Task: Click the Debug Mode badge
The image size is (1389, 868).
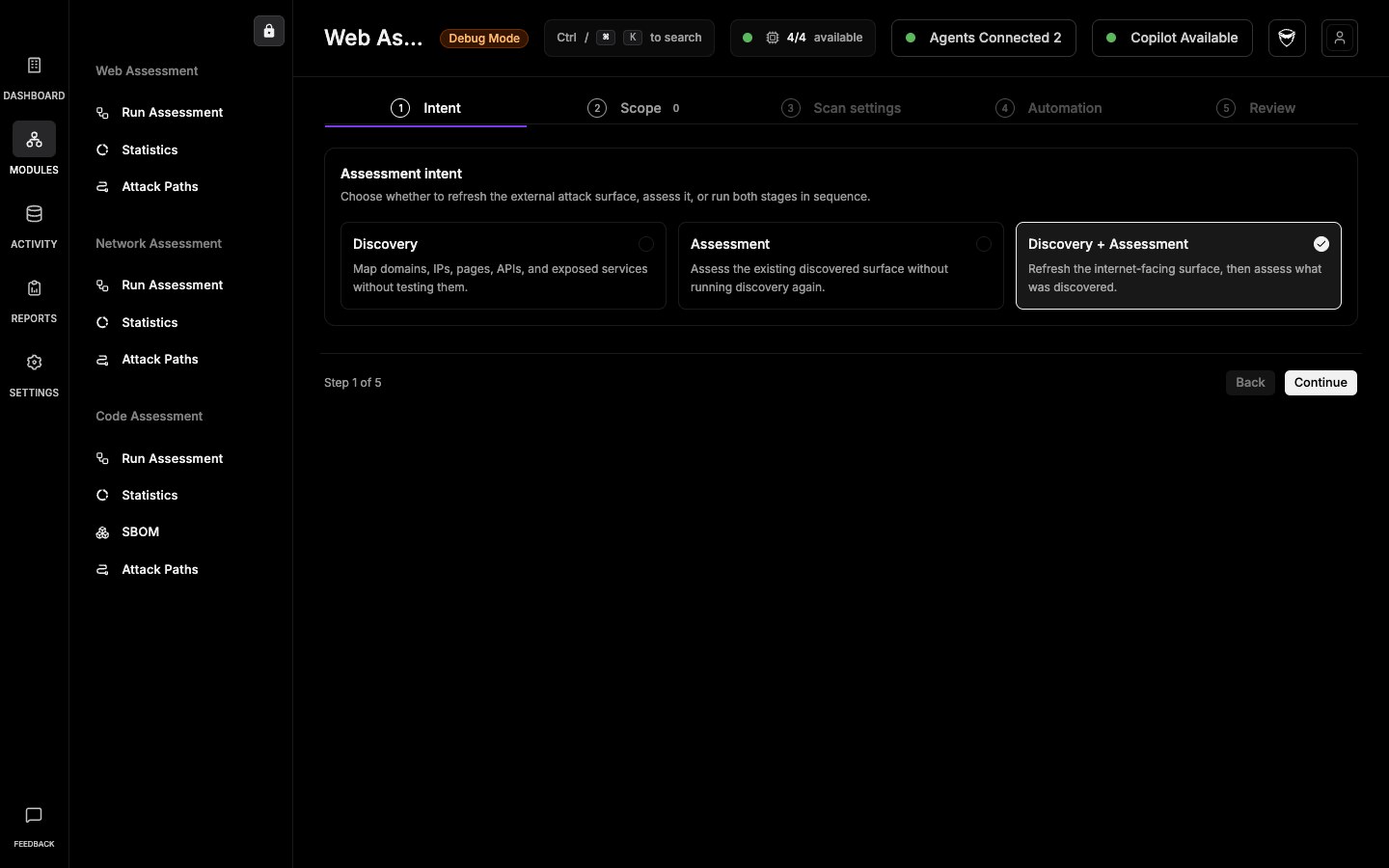Action: pyautogui.click(x=484, y=39)
